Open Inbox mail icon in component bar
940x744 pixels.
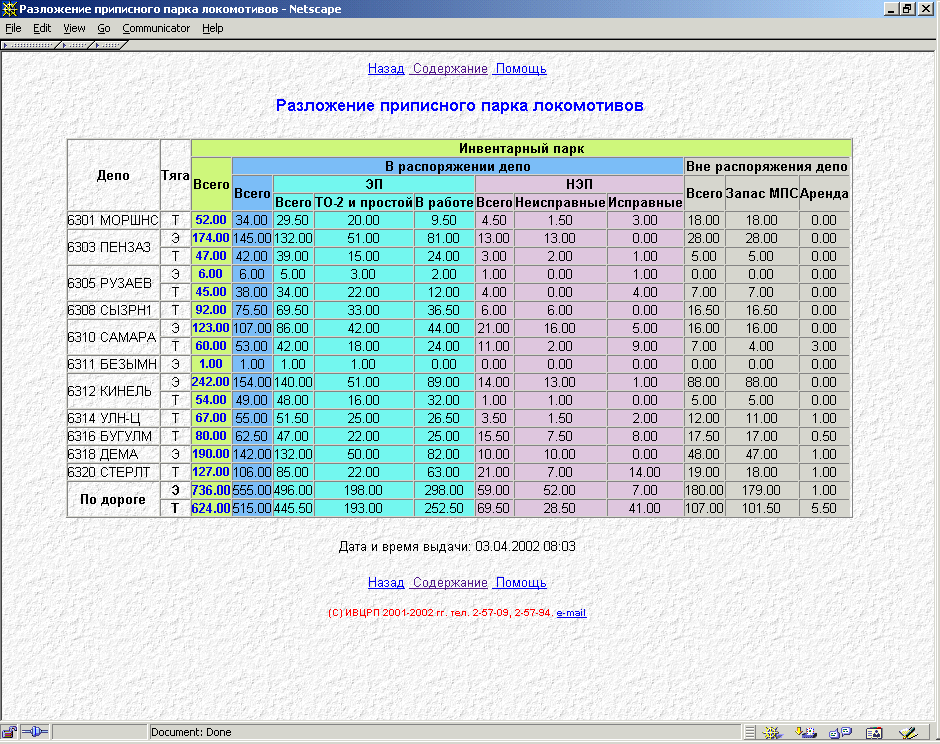coord(805,732)
